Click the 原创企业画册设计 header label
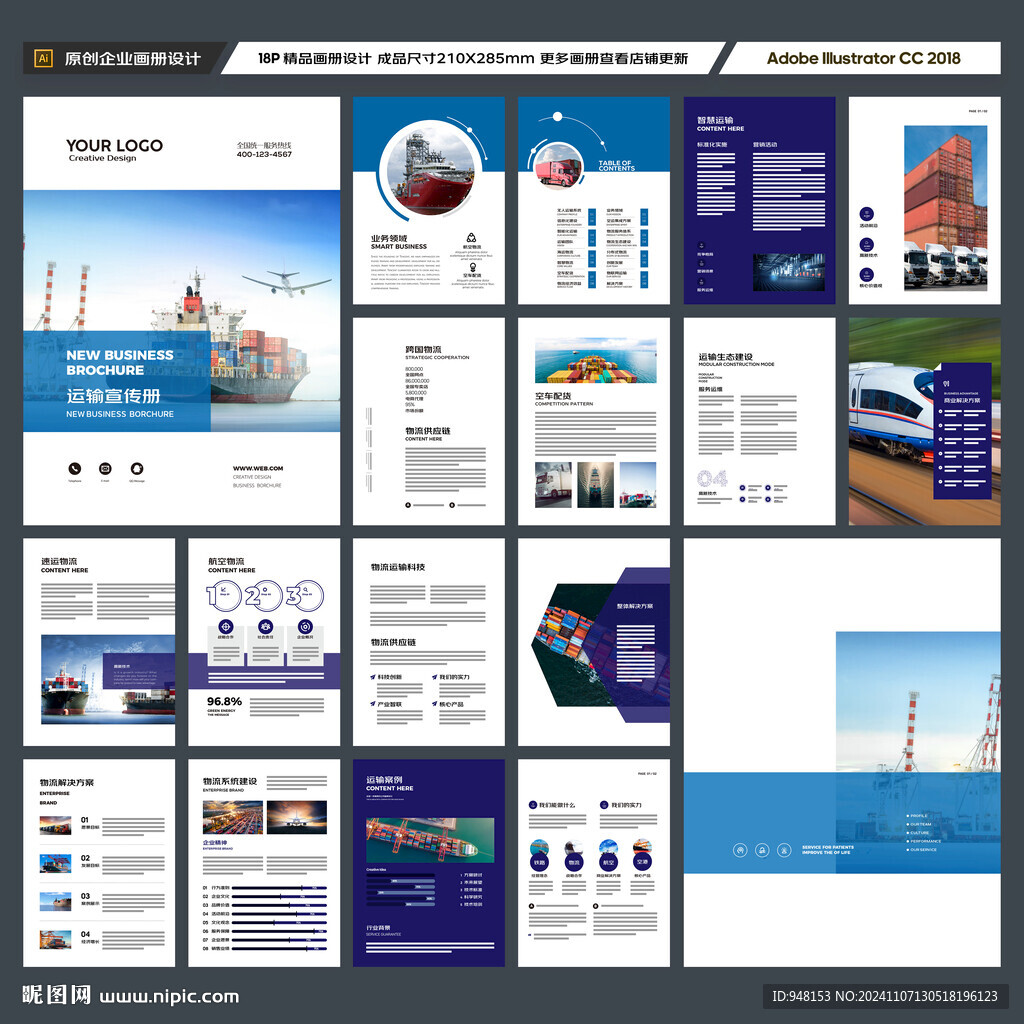The height and width of the screenshot is (1024, 1024). [133, 58]
